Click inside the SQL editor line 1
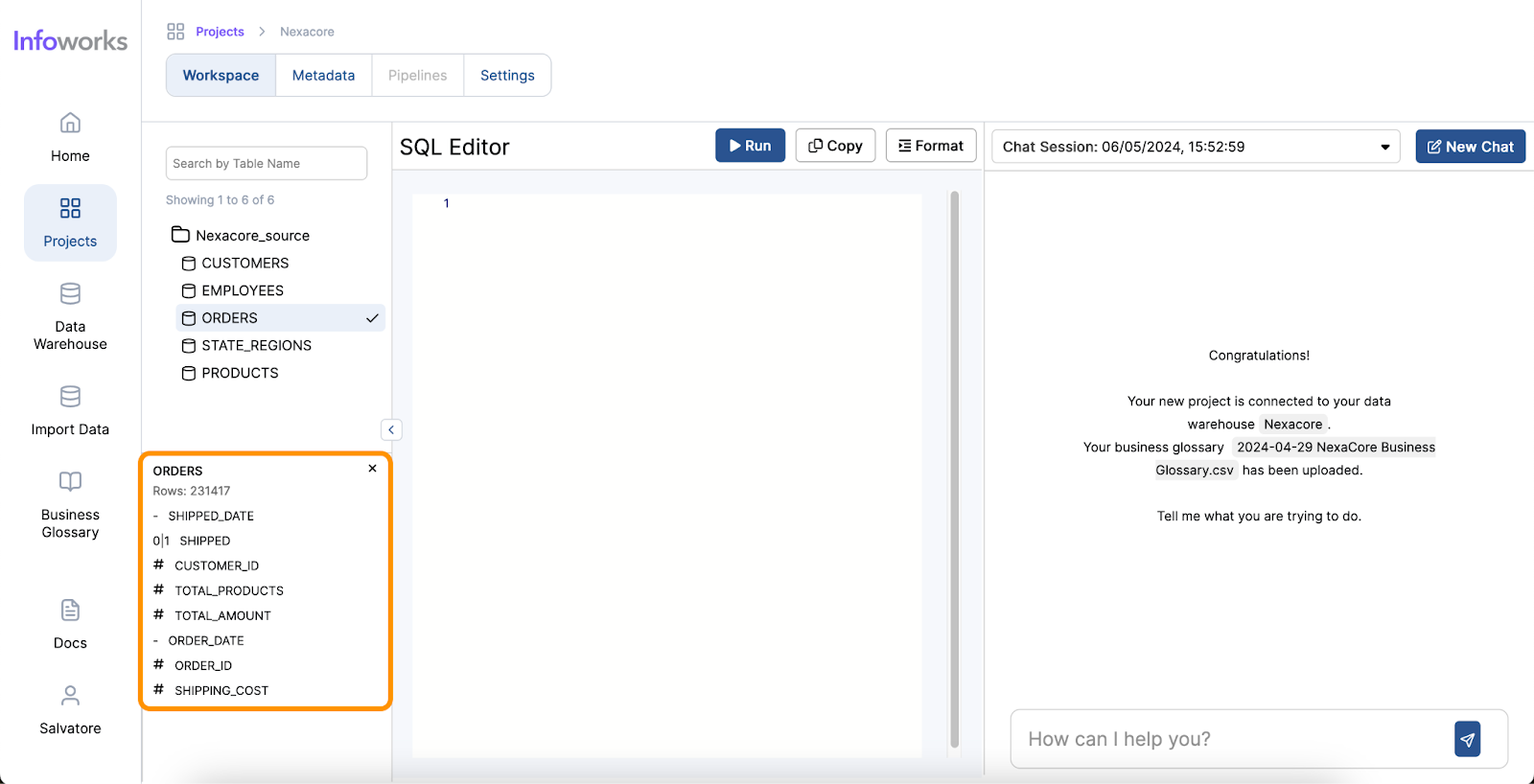The image size is (1534, 784). coord(666,203)
